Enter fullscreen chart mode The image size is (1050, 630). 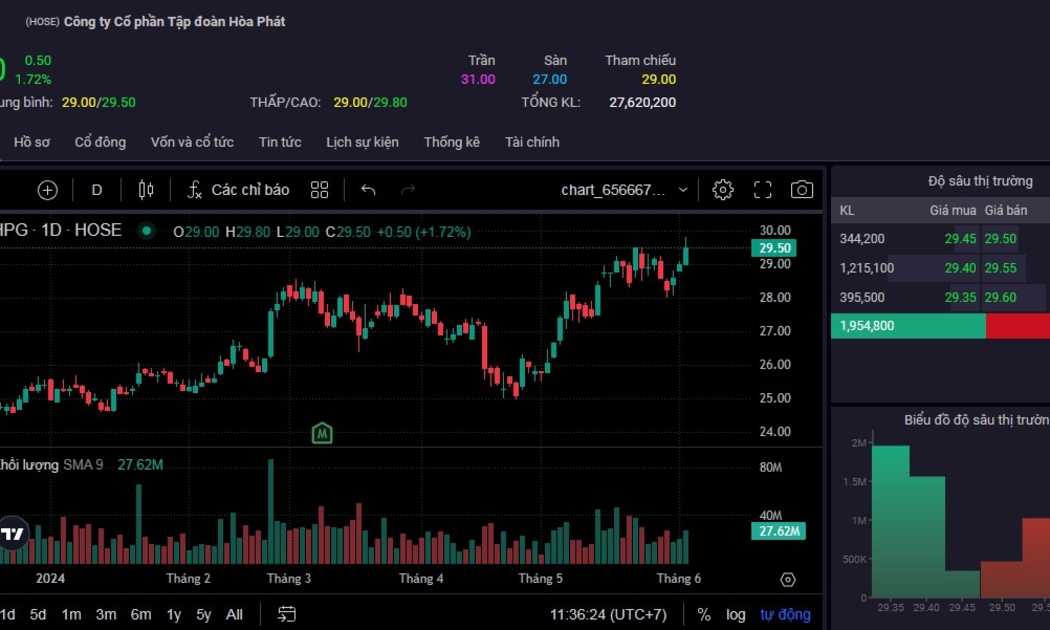[763, 190]
